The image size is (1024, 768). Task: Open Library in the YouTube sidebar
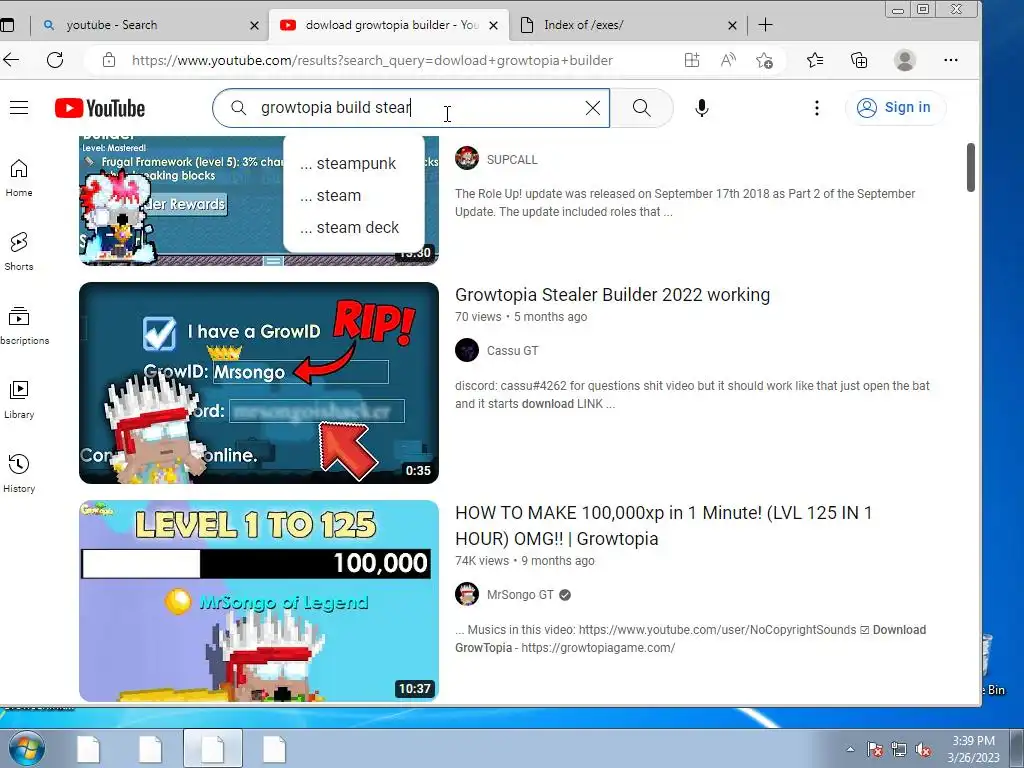[19, 399]
